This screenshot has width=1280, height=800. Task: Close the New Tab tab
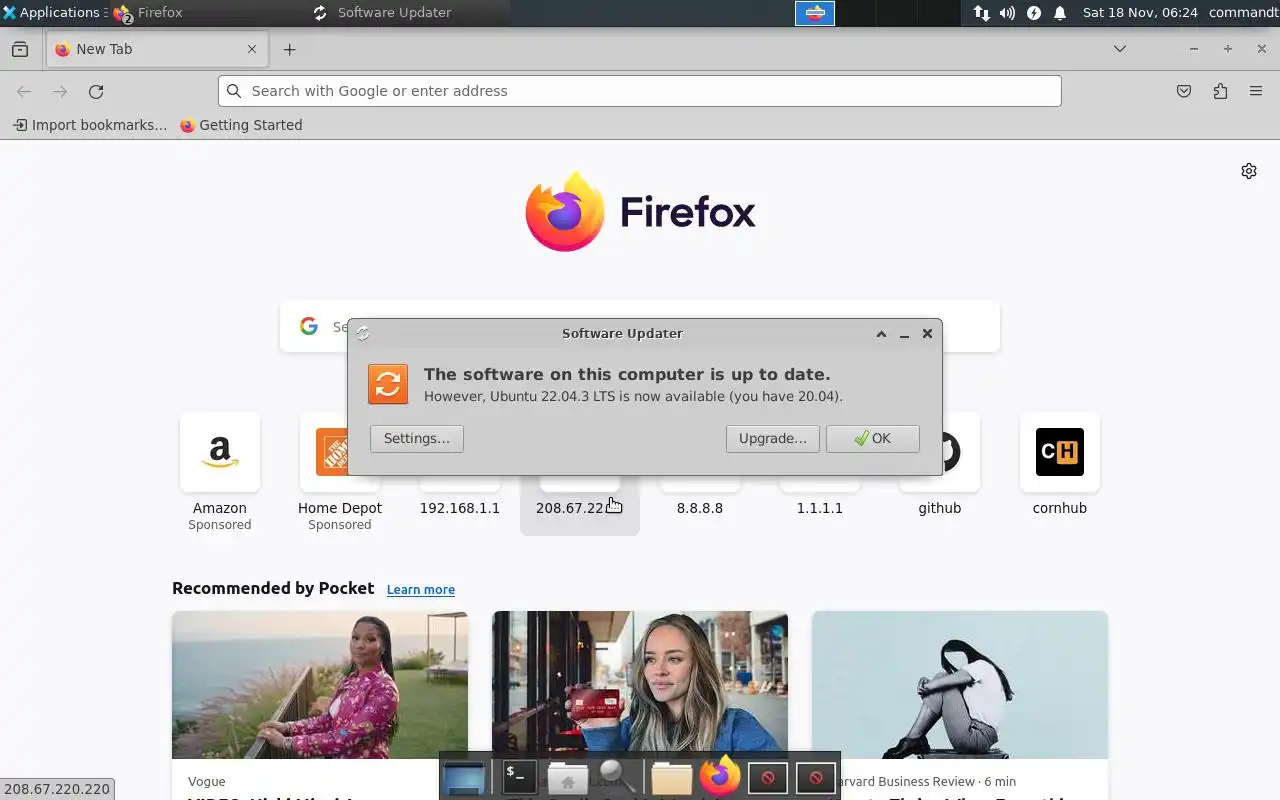pos(252,49)
